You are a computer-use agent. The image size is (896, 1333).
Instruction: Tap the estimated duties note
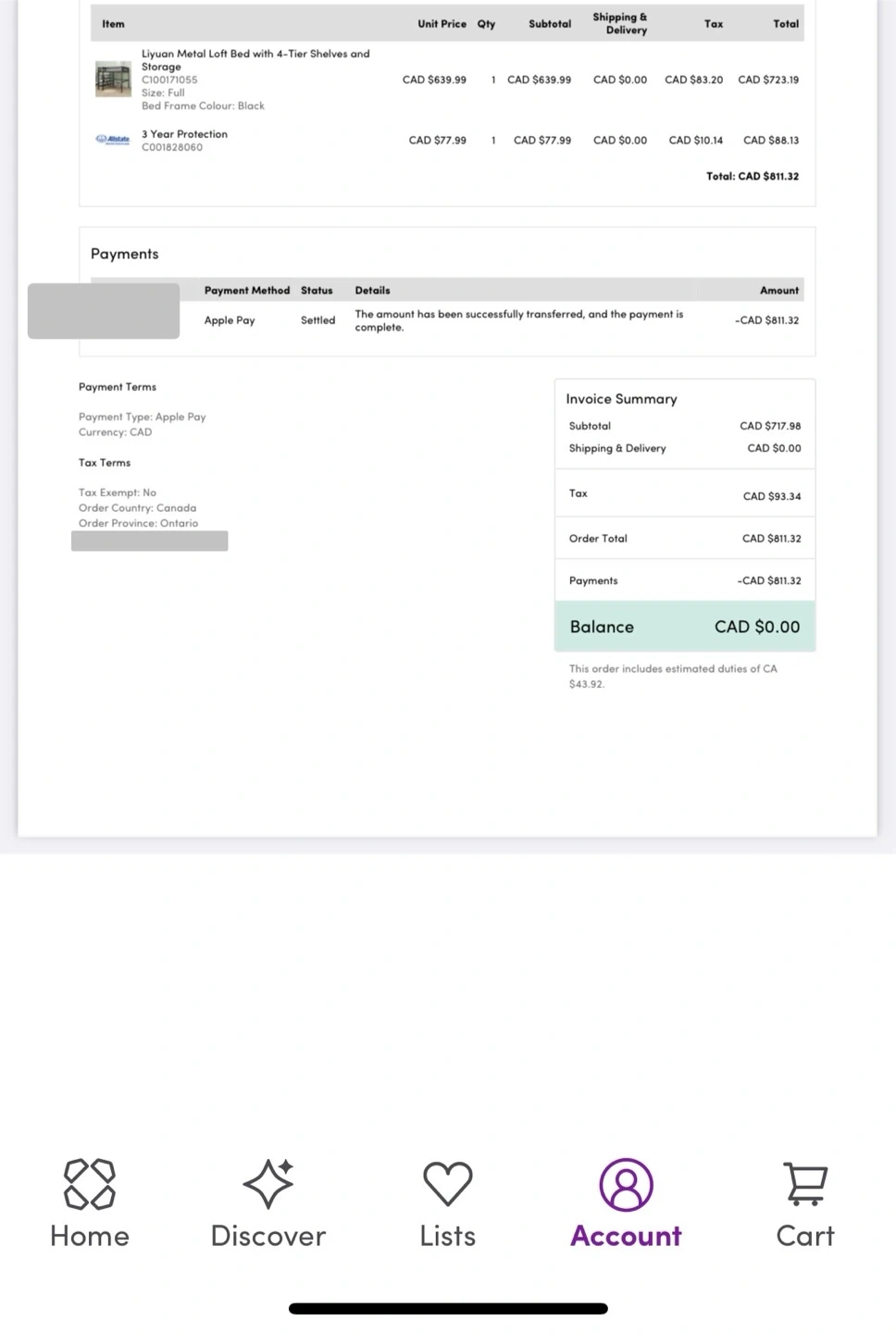(673, 677)
